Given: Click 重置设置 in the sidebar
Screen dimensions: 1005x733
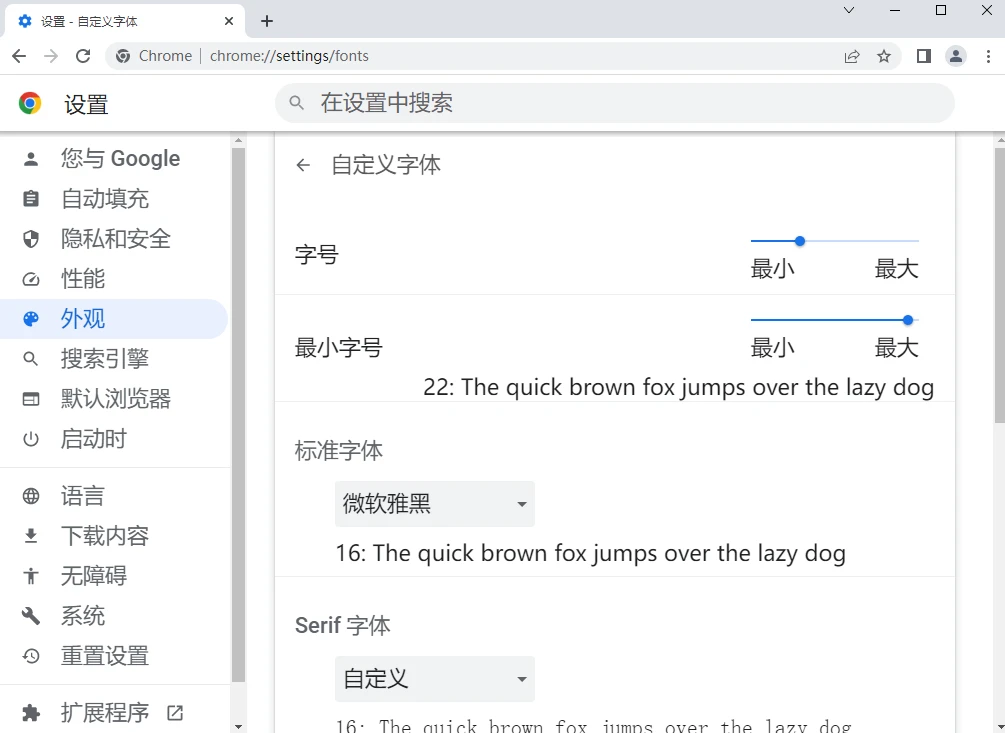Looking at the screenshot, I should point(104,656).
